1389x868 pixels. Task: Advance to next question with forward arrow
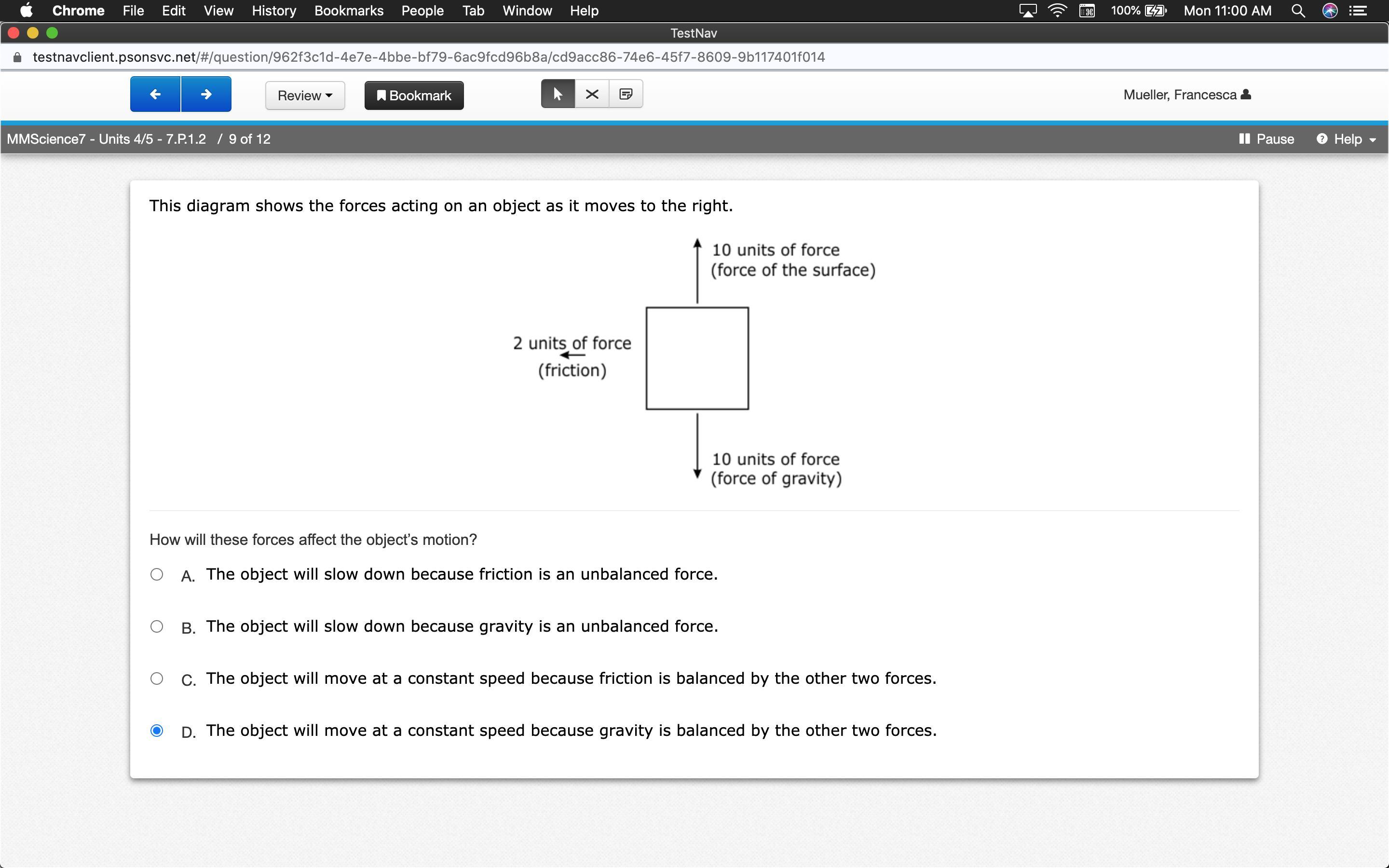tap(206, 94)
